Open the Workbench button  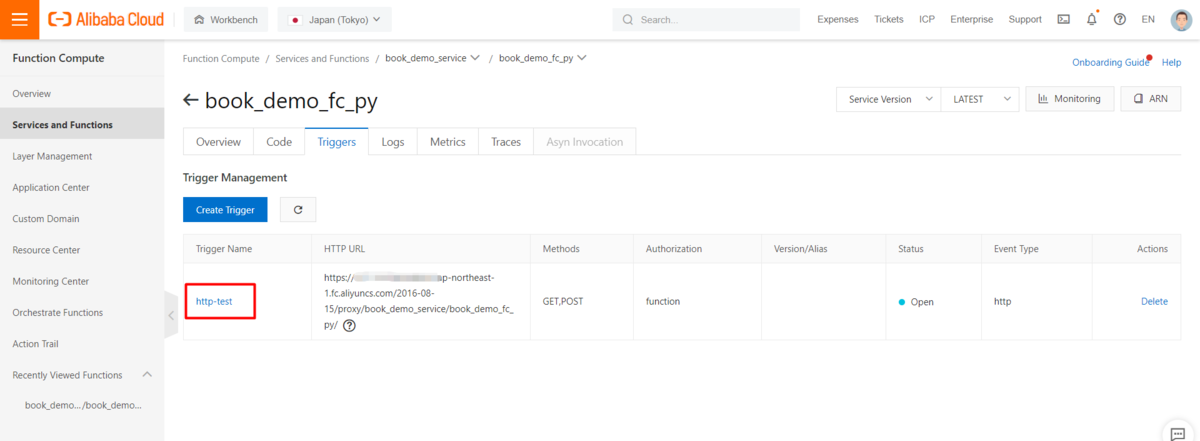pyautogui.click(x=228, y=19)
